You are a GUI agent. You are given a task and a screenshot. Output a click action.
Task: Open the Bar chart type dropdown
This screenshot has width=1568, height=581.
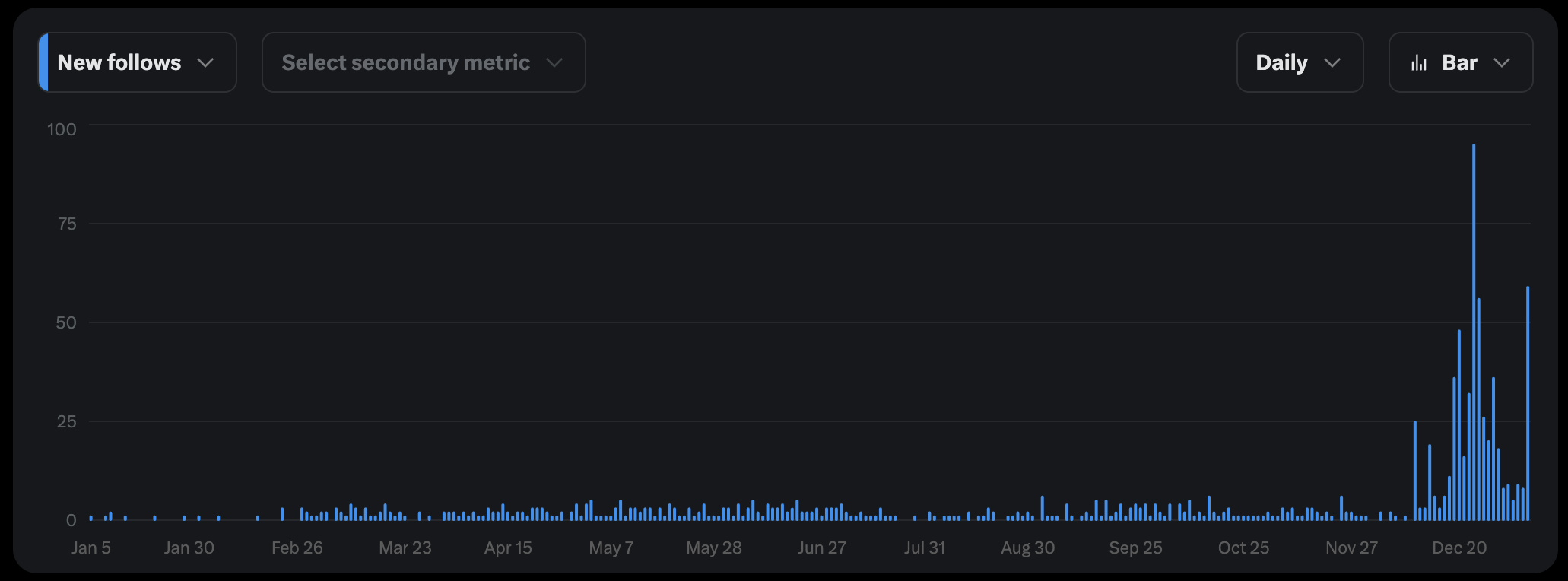(1461, 62)
